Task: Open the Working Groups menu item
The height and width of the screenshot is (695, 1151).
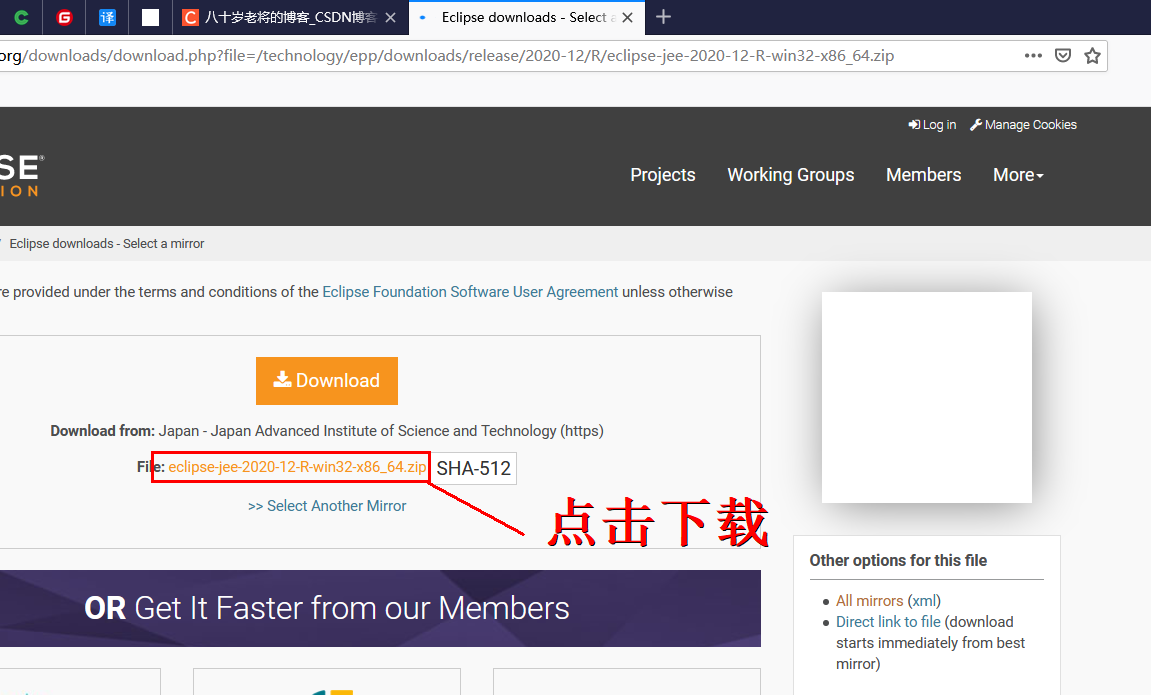Action: 791,175
